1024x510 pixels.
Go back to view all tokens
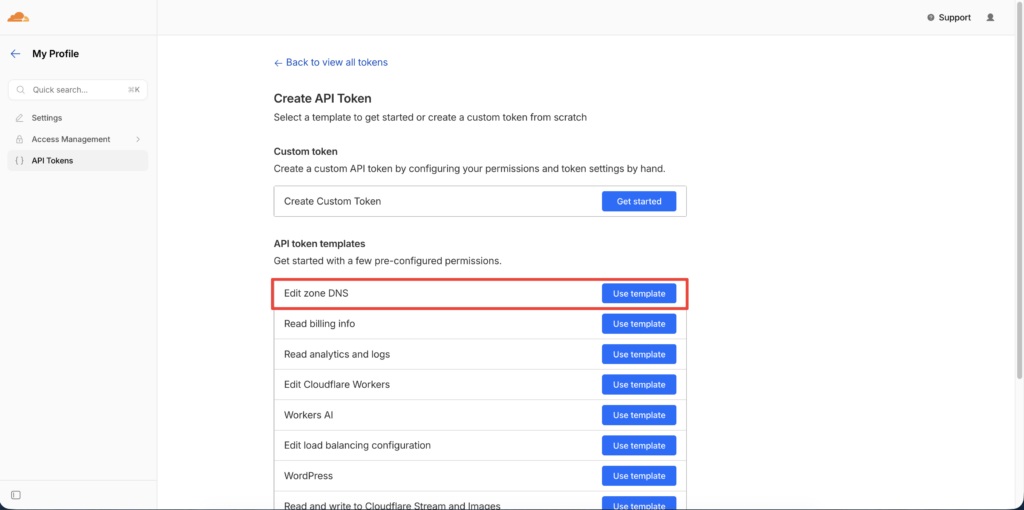330,63
